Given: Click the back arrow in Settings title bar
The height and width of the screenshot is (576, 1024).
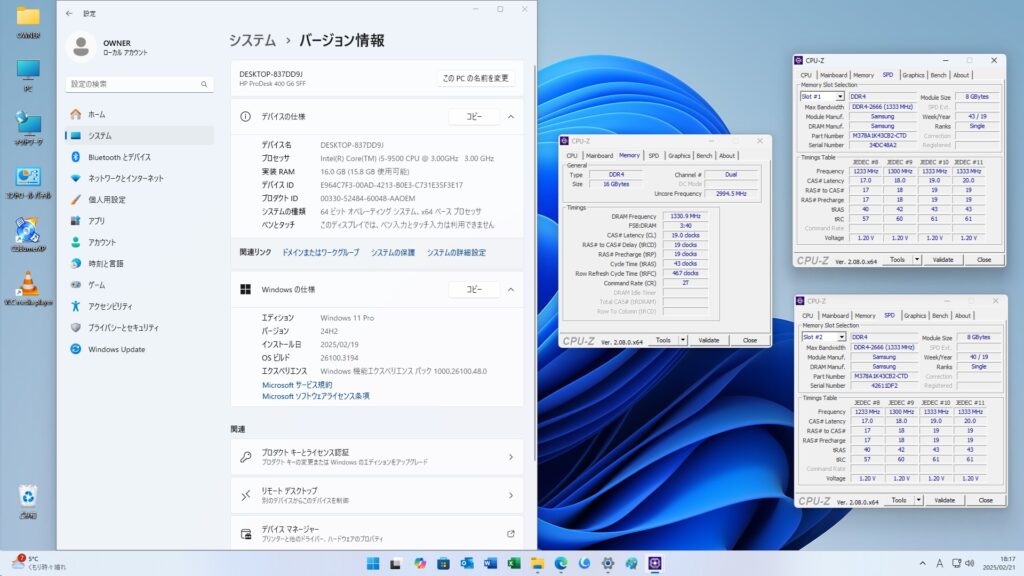Looking at the screenshot, I should (x=68, y=13).
